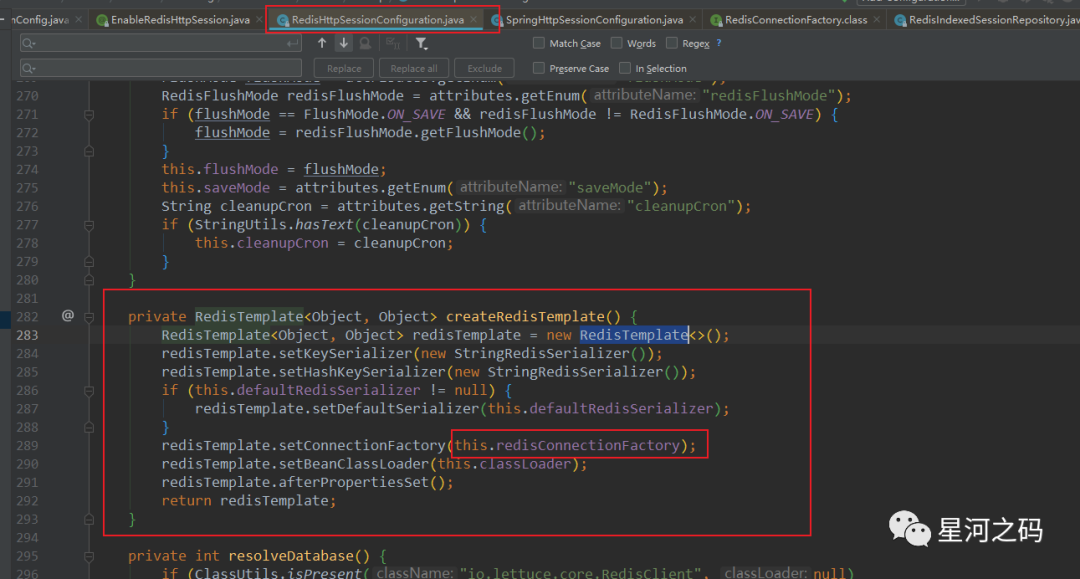The width and height of the screenshot is (1080, 579).
Task: Collapse the if block at line 271
Action: point(89,114)
